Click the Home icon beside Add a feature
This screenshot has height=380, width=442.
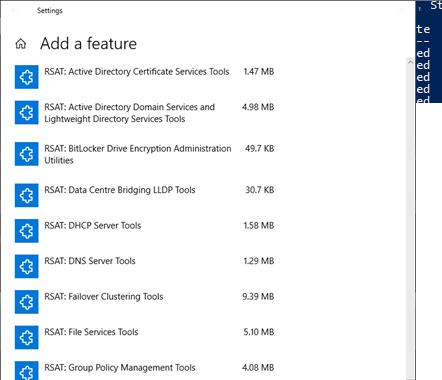[x=21, y=44]
